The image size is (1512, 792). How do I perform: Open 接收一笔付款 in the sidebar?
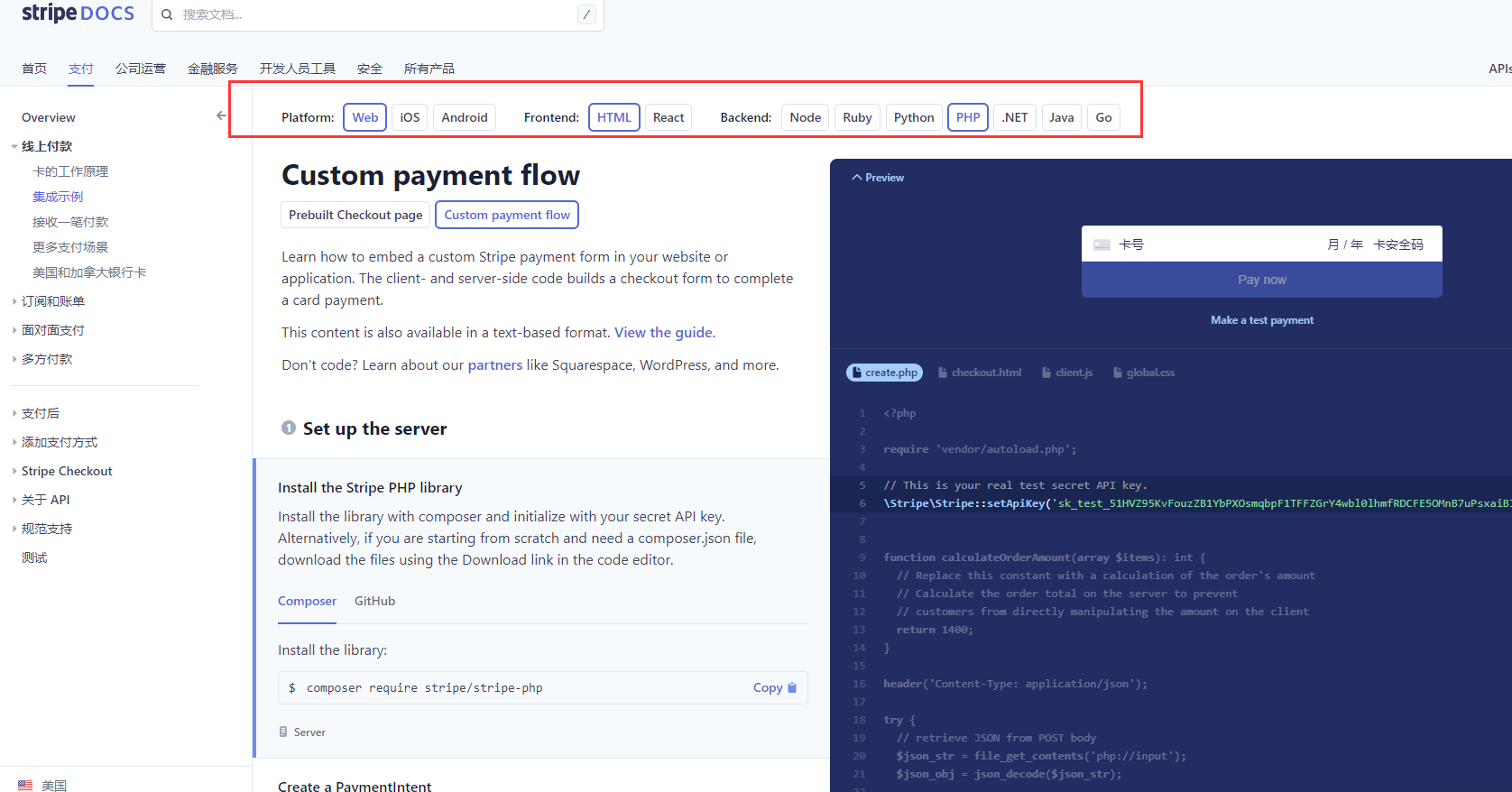click(x=70, y=222)
